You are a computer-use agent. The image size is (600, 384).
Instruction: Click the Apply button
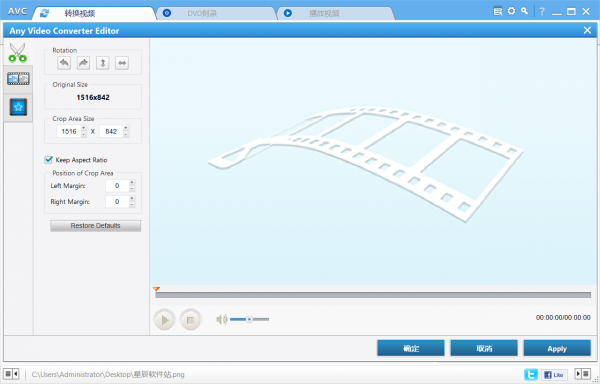click(x=557, y=348)
